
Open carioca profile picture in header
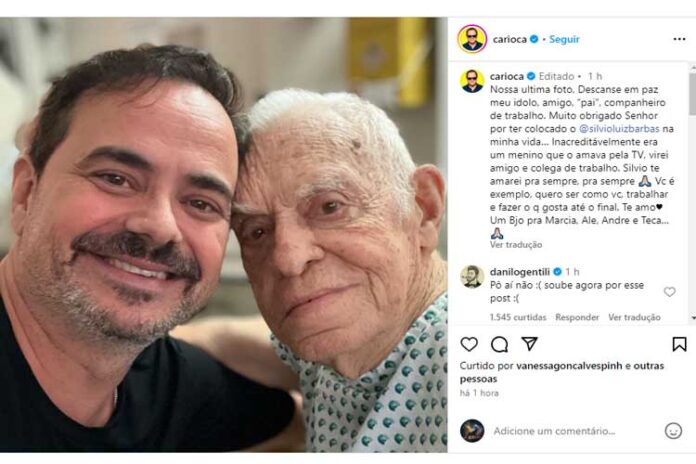[472, 39]
